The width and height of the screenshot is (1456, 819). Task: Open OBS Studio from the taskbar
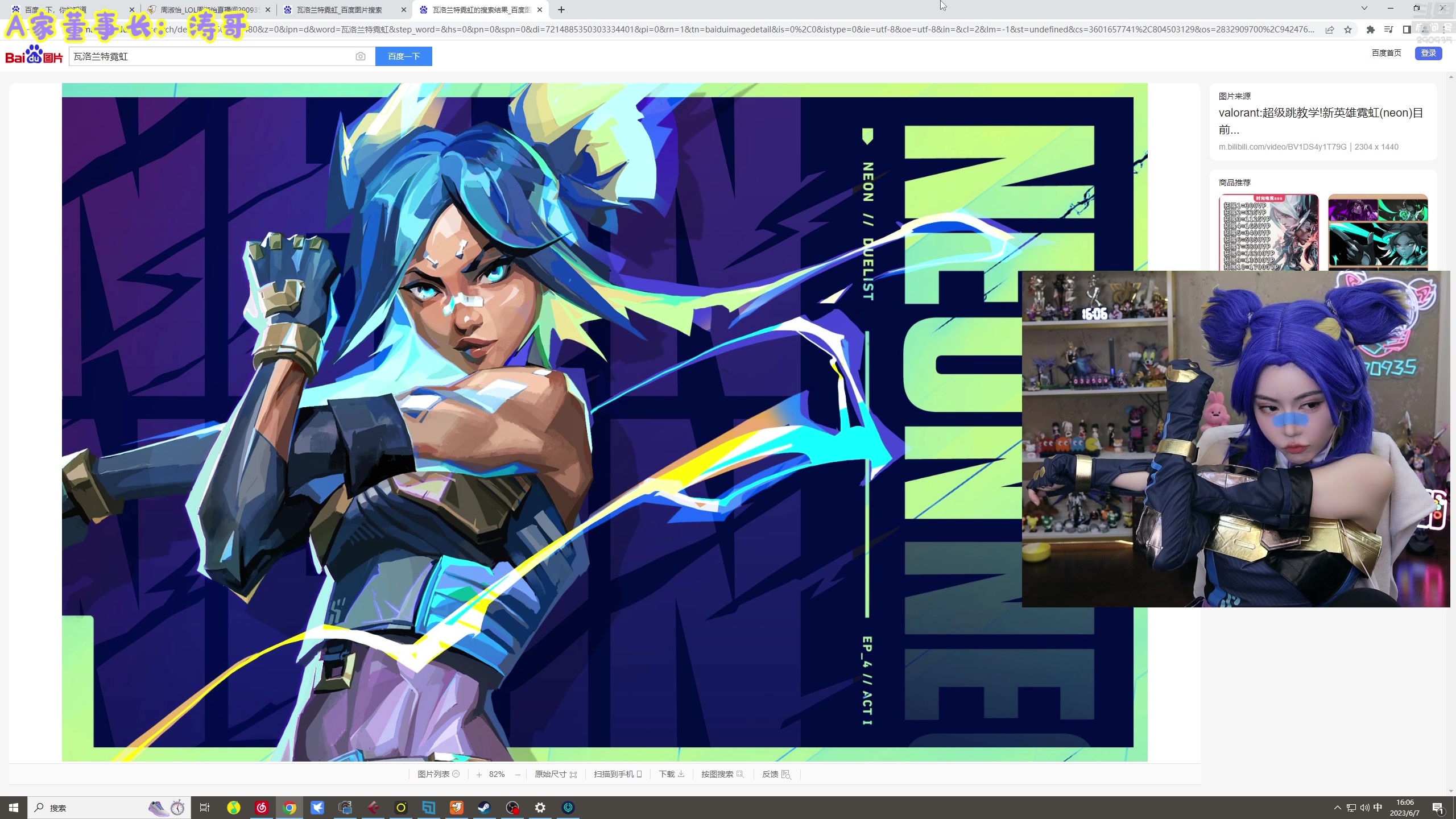tap(512, 808)
